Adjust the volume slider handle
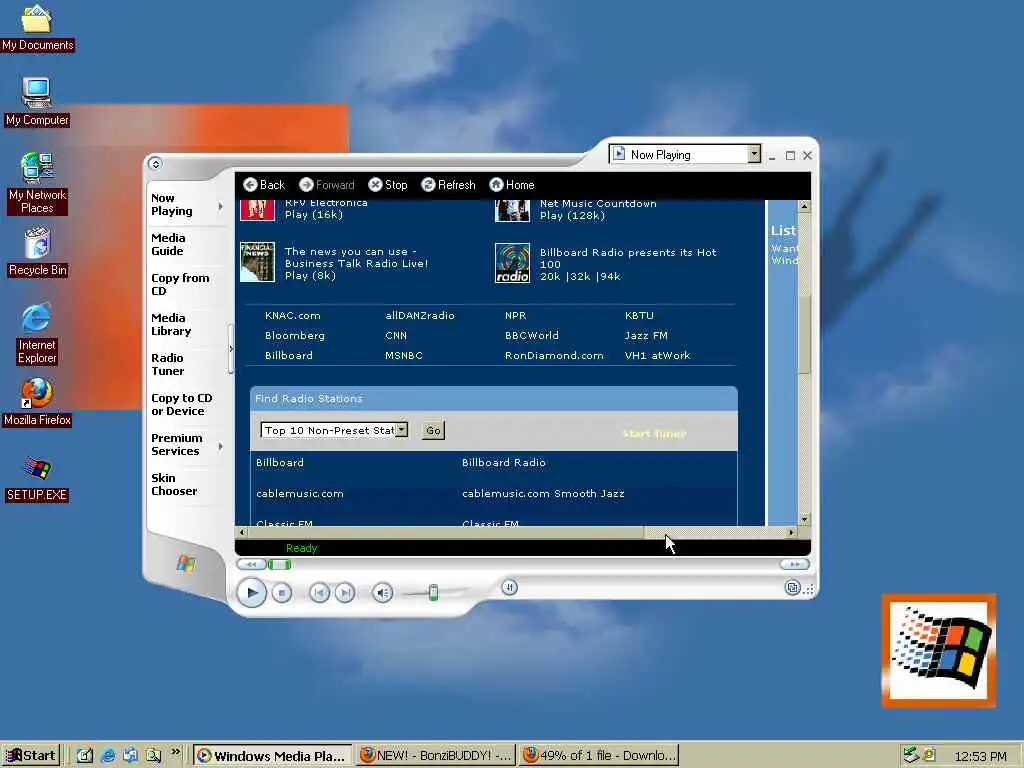Screen dimensions: 1024x768 point(433,592)
